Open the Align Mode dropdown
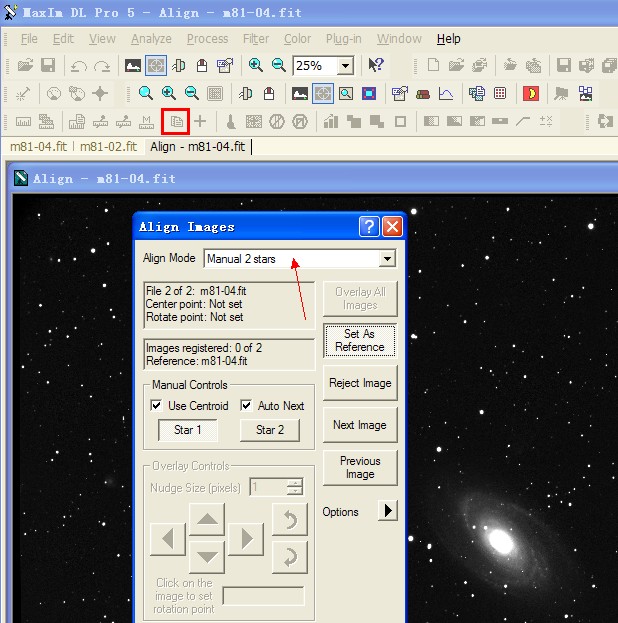 click(387, 259)
